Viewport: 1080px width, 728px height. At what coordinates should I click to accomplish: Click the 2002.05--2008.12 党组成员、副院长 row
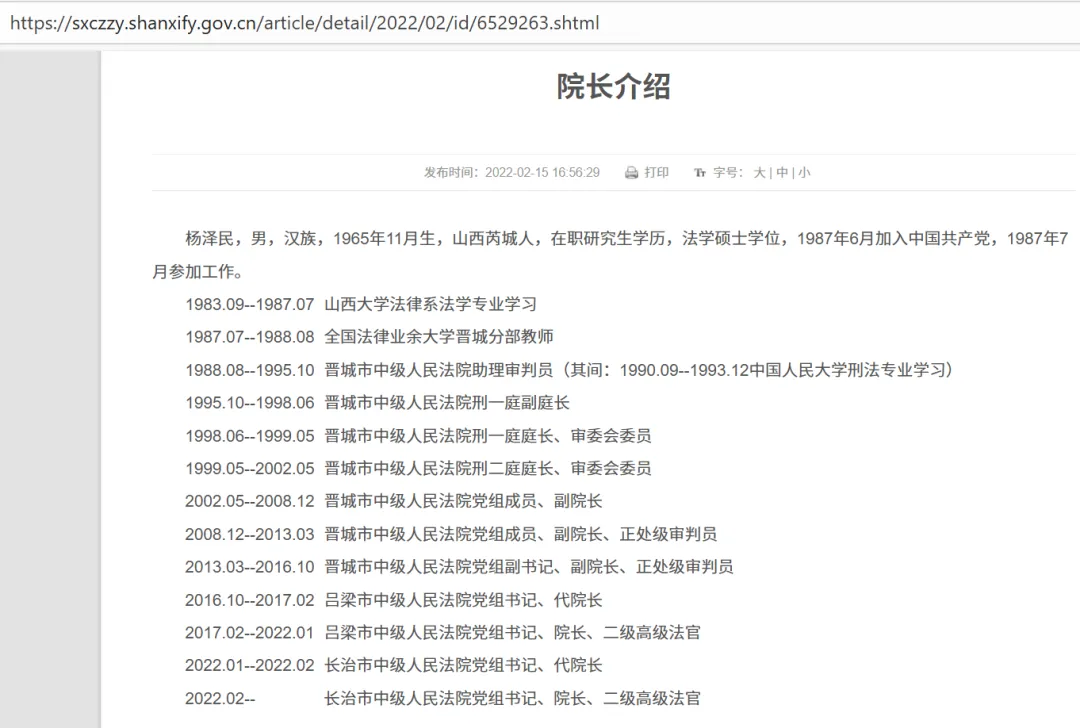(394, 501)
